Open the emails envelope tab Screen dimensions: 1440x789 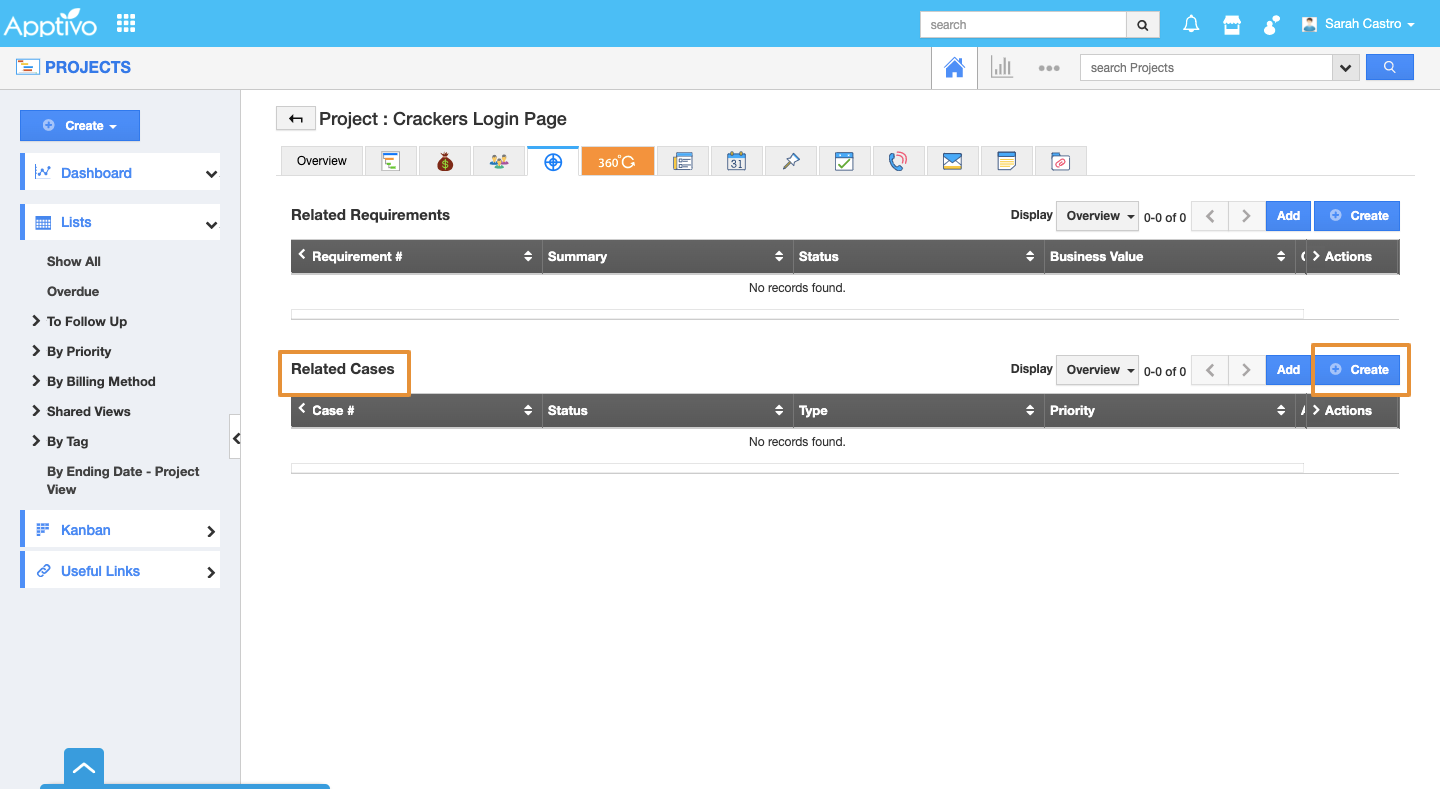[952, 161]
